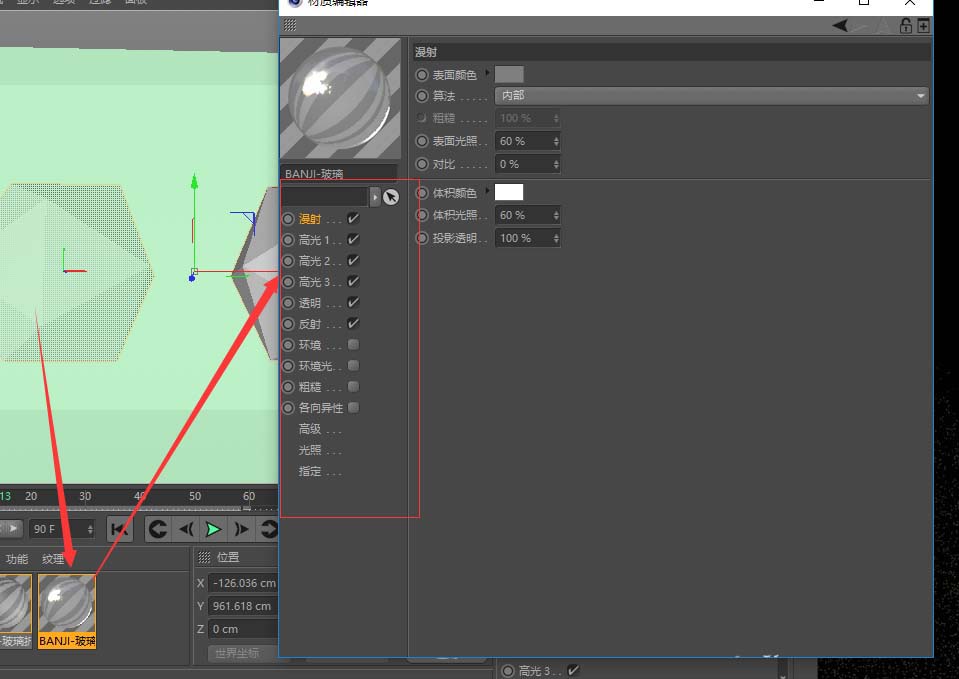Click the 世界坐标 button below the position fields
The height and width of the screenshot is (679, 959).
tap(239, 653)
